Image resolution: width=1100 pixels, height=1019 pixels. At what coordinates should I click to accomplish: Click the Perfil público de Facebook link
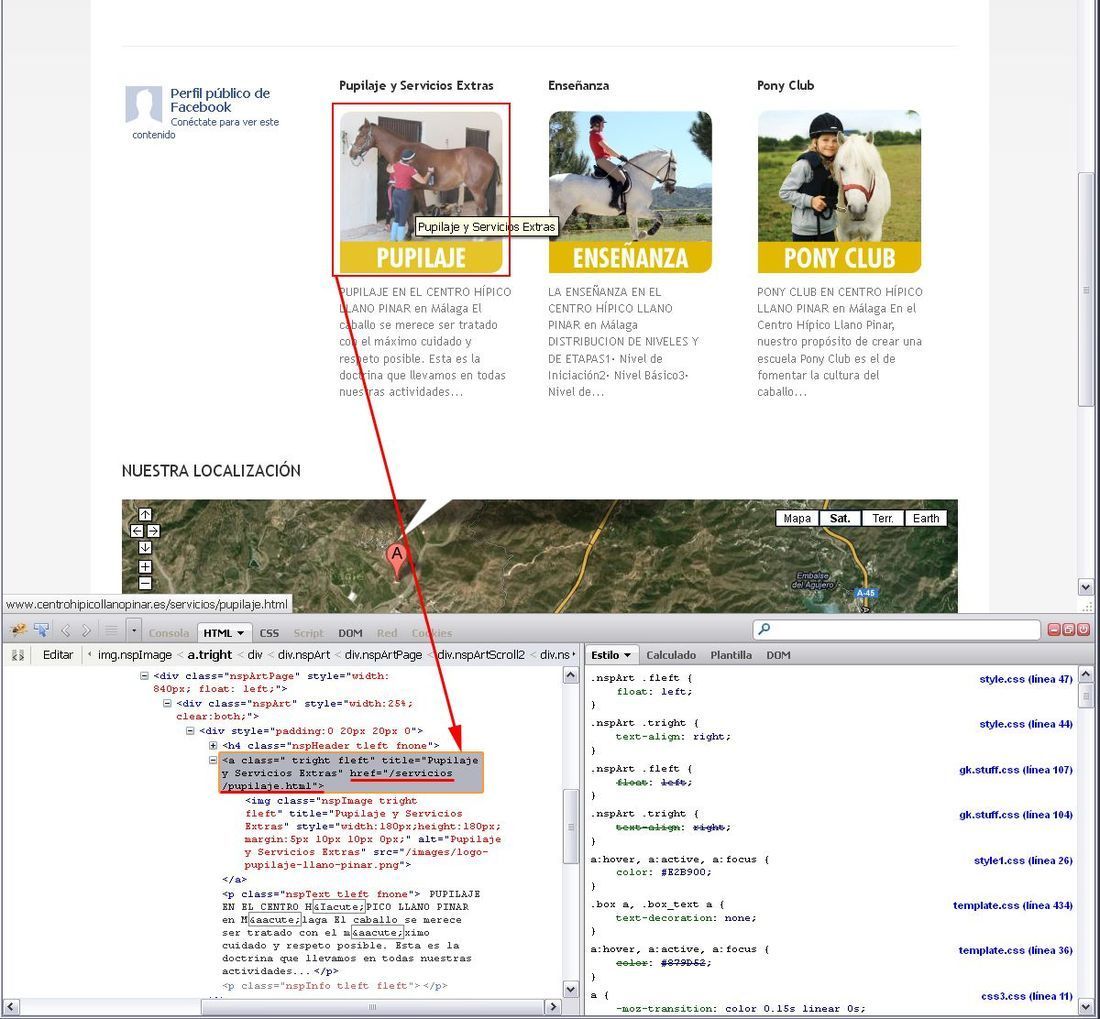click(x=220, y=100)
